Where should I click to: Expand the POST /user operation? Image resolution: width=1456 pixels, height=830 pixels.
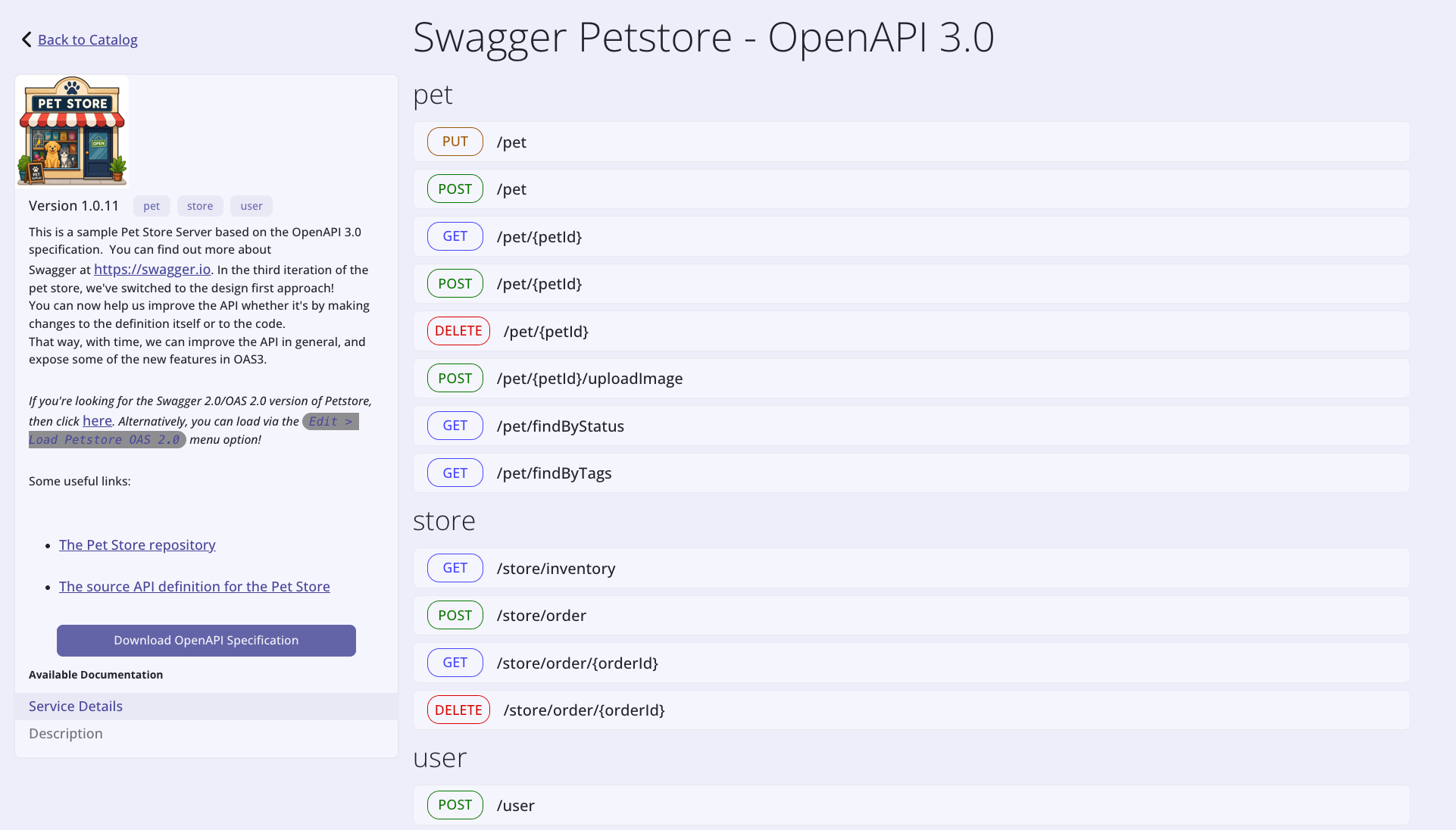point(911,805)
